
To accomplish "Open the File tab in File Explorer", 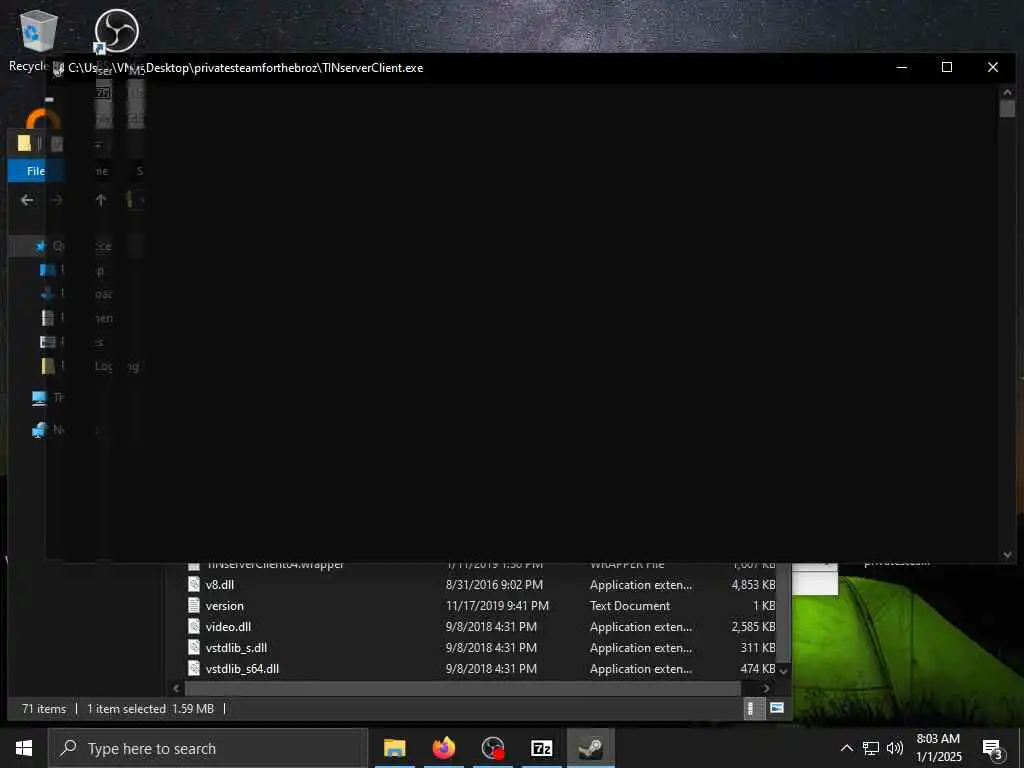I will click(x=35, y=171).
